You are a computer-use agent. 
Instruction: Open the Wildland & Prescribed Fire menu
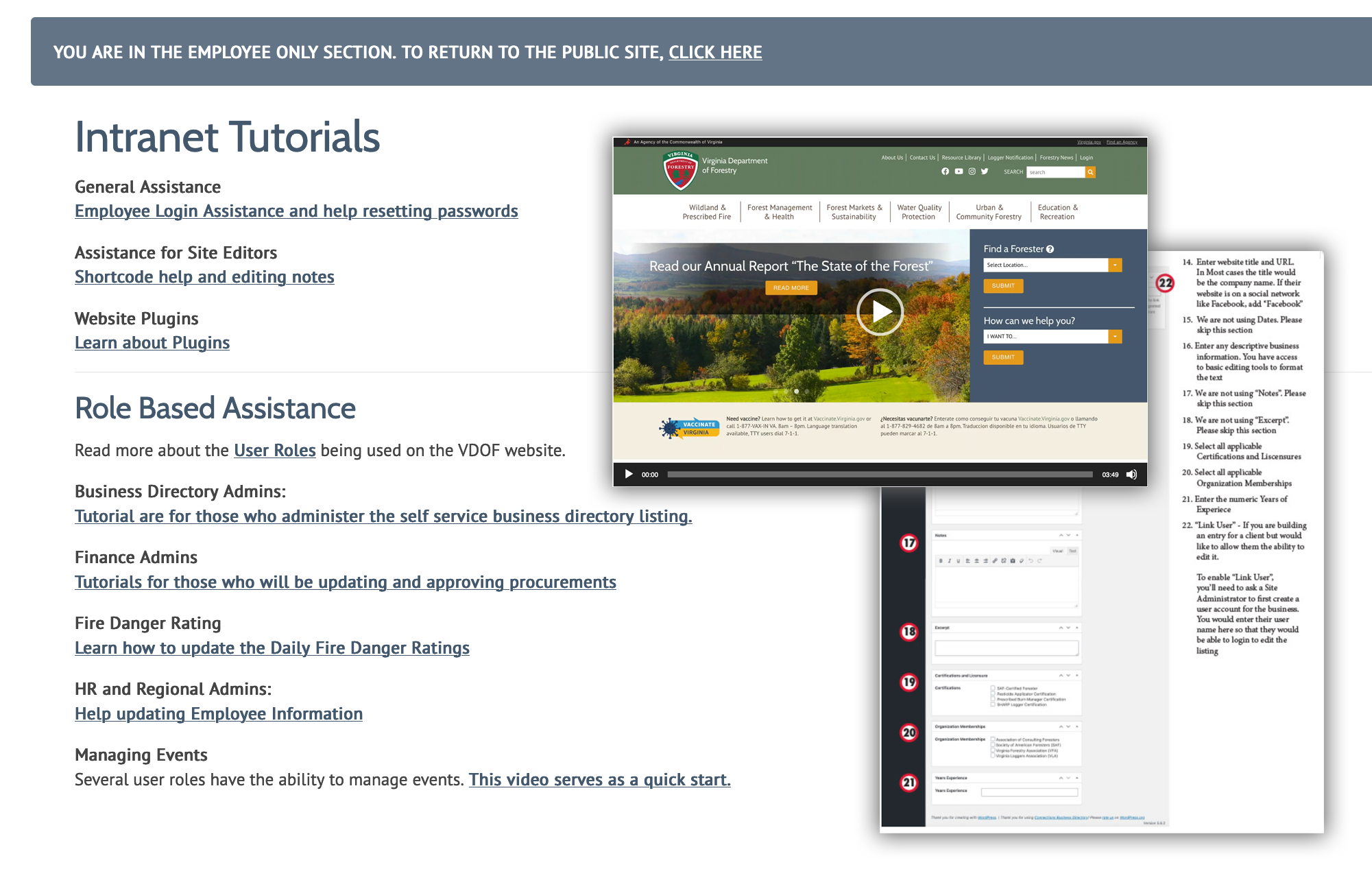tap(706, 212)
